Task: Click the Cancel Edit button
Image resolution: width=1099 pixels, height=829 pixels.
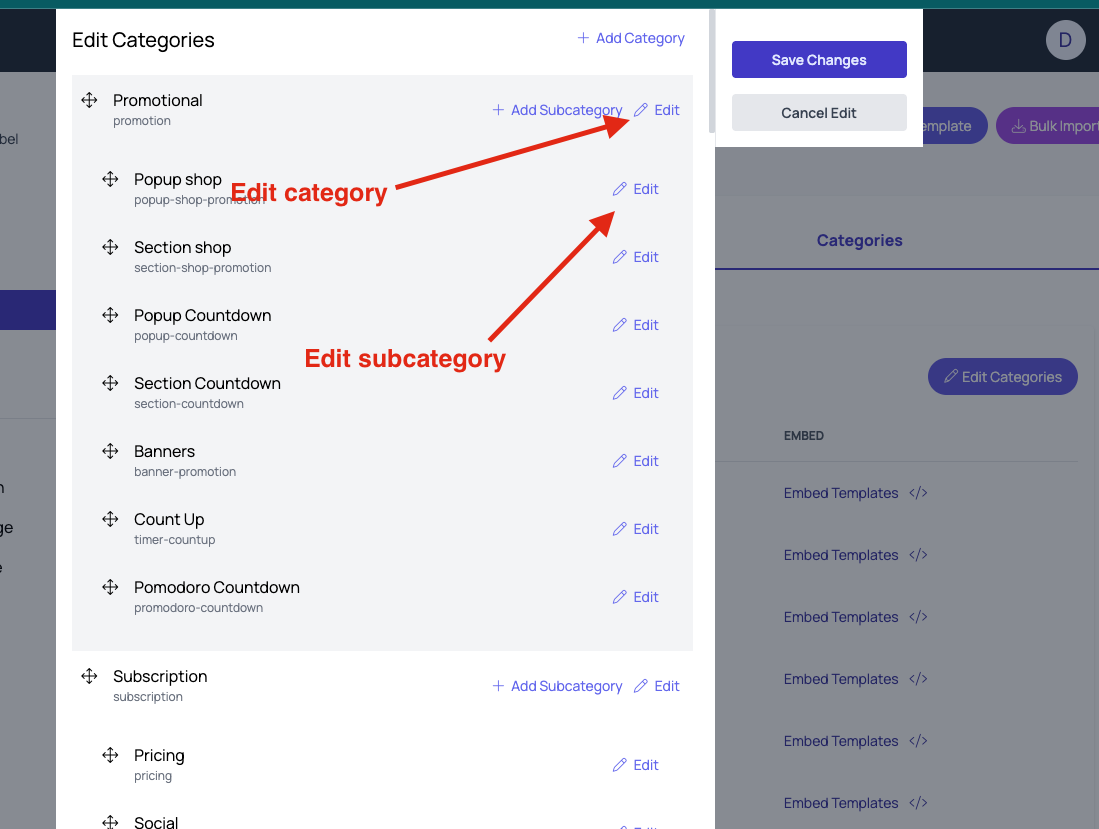Action: pyautogui.click(x=819, y=113)
